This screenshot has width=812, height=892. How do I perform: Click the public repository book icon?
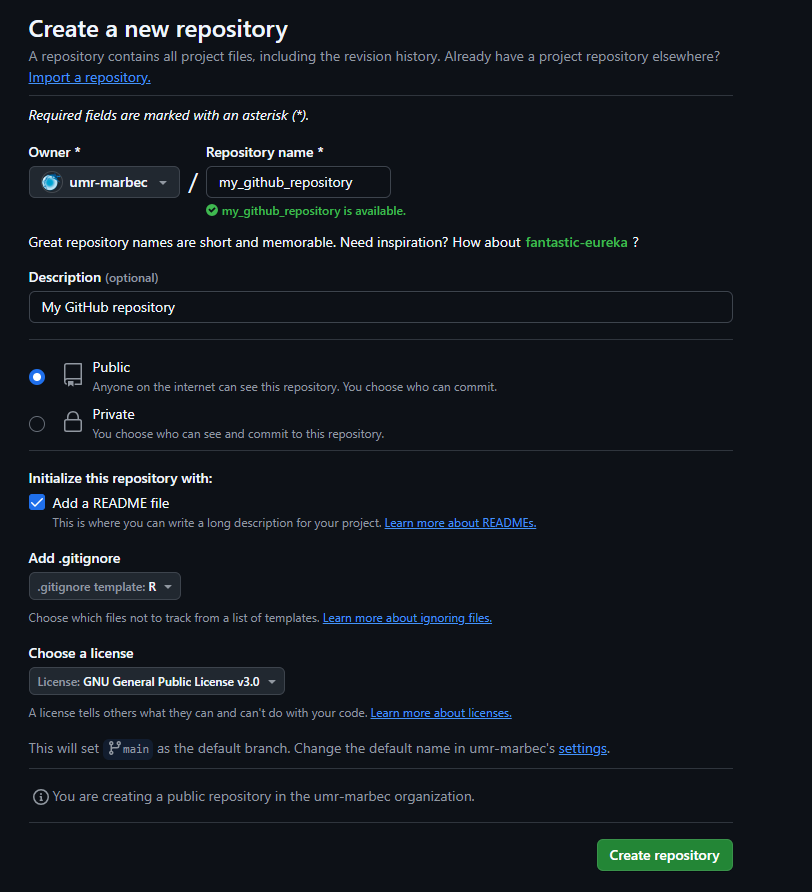(73, 375)
